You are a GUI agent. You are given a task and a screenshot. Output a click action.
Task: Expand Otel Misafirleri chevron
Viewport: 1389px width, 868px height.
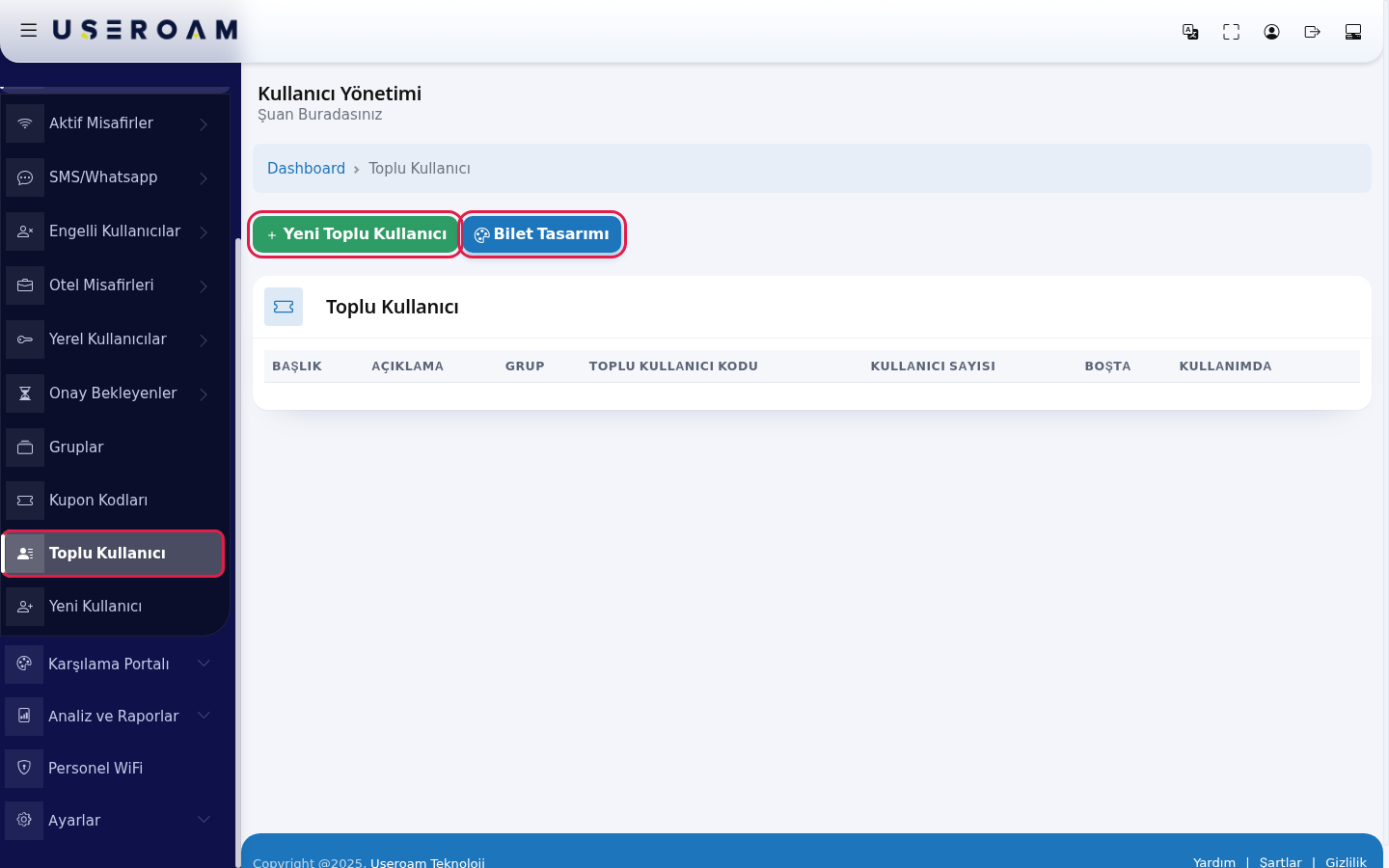pyautogui.click(x=204, y=285)
